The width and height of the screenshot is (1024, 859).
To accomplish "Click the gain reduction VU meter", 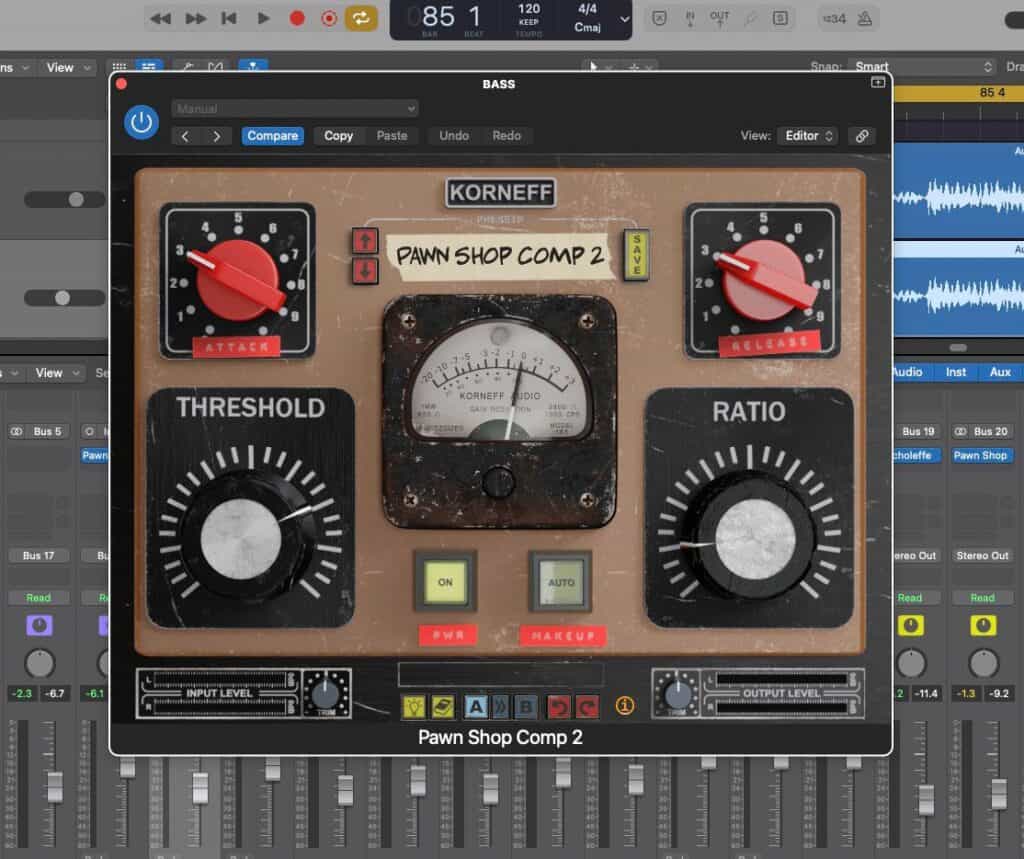I will pyautogui.click(x=500, y=381).
